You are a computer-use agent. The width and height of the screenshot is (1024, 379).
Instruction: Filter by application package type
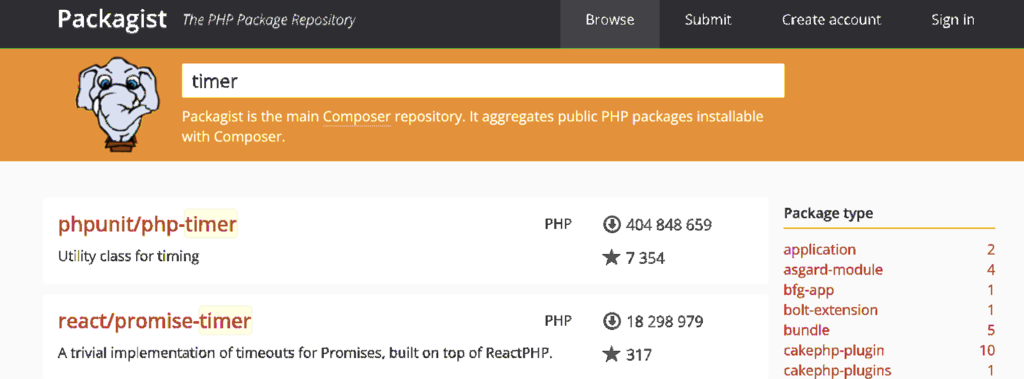coord(820,250)
